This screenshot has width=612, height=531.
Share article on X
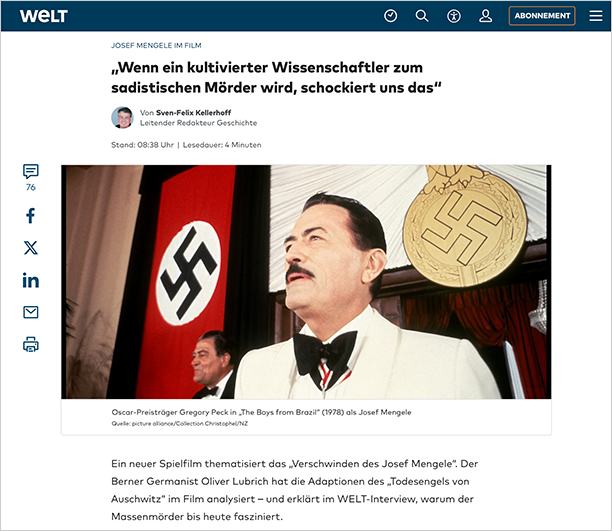(31, 248)
